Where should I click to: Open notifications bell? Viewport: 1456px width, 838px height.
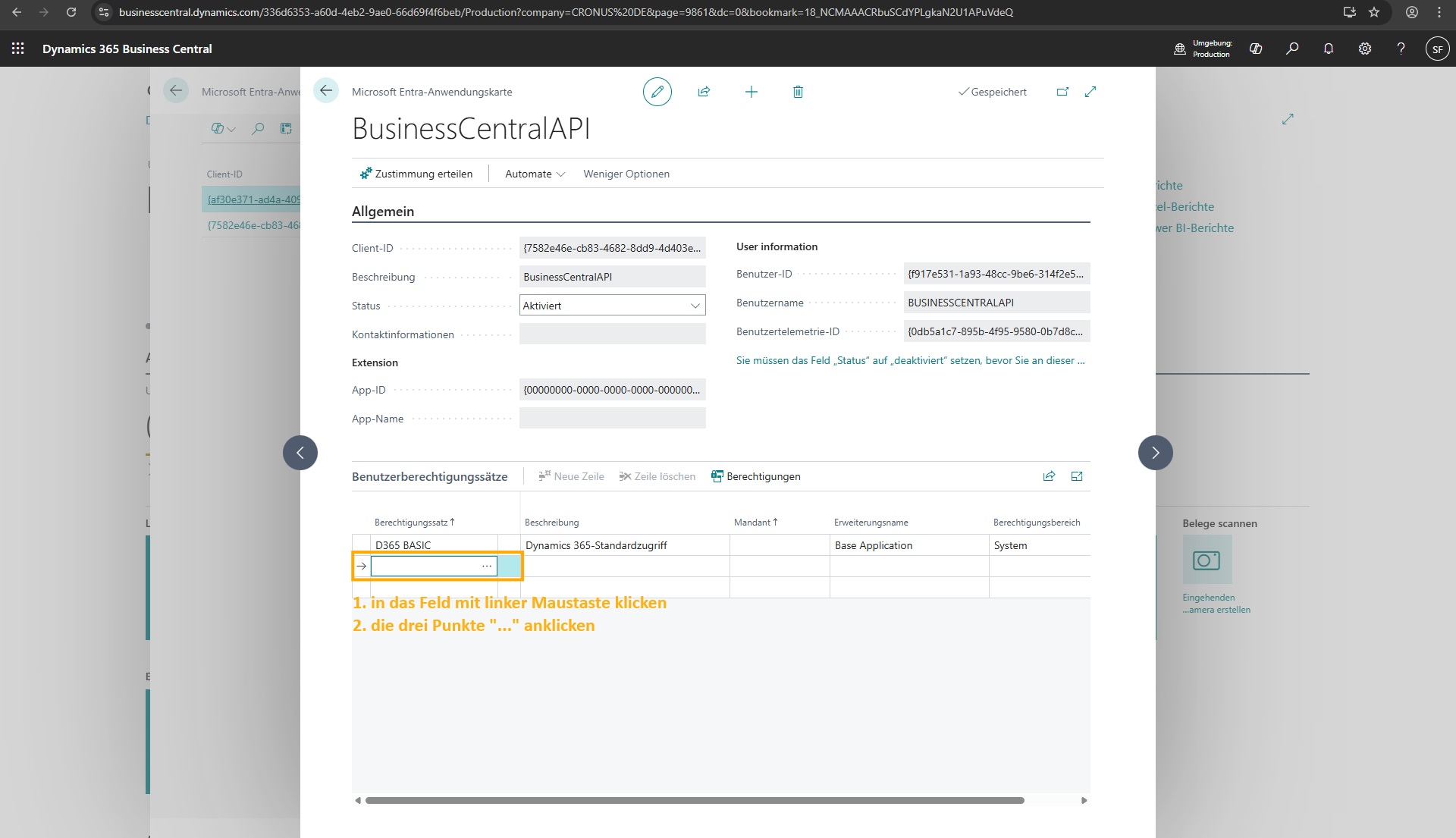pyautogui.click(x=1329, y=49)
